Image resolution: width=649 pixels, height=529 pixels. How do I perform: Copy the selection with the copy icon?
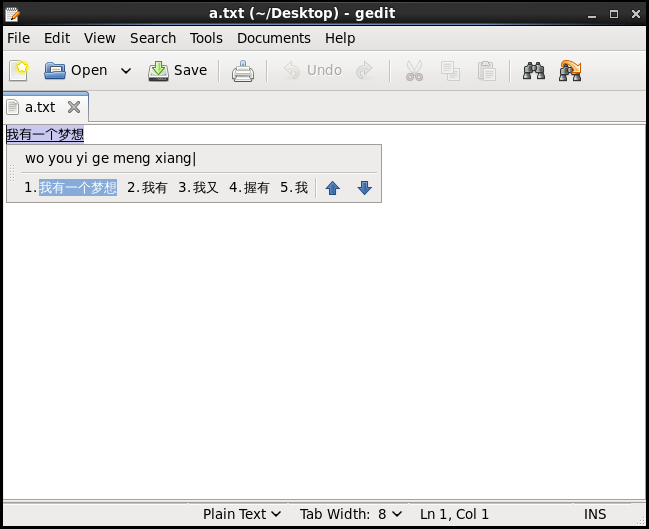coord(450,71)
